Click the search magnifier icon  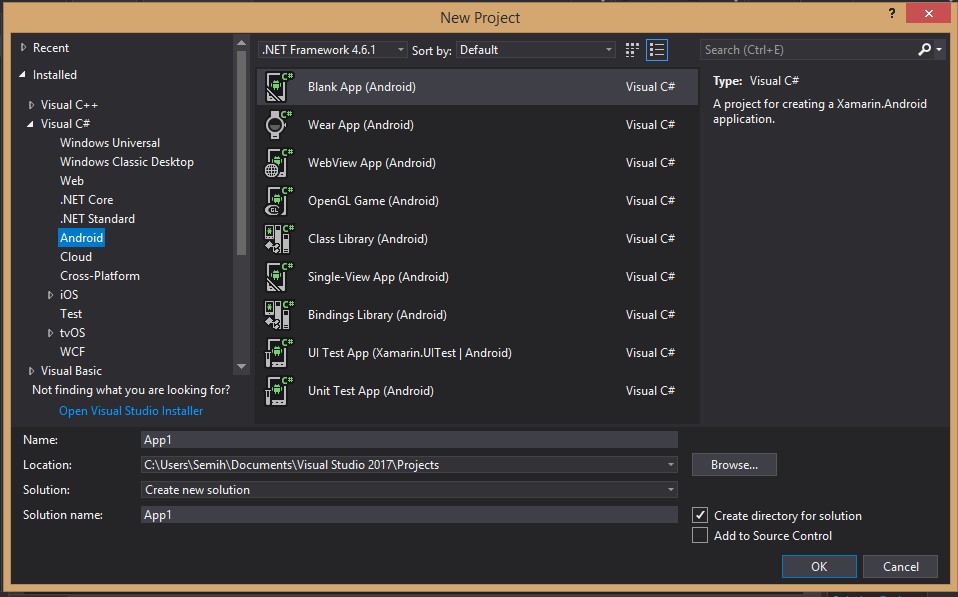tap(924, 49)
